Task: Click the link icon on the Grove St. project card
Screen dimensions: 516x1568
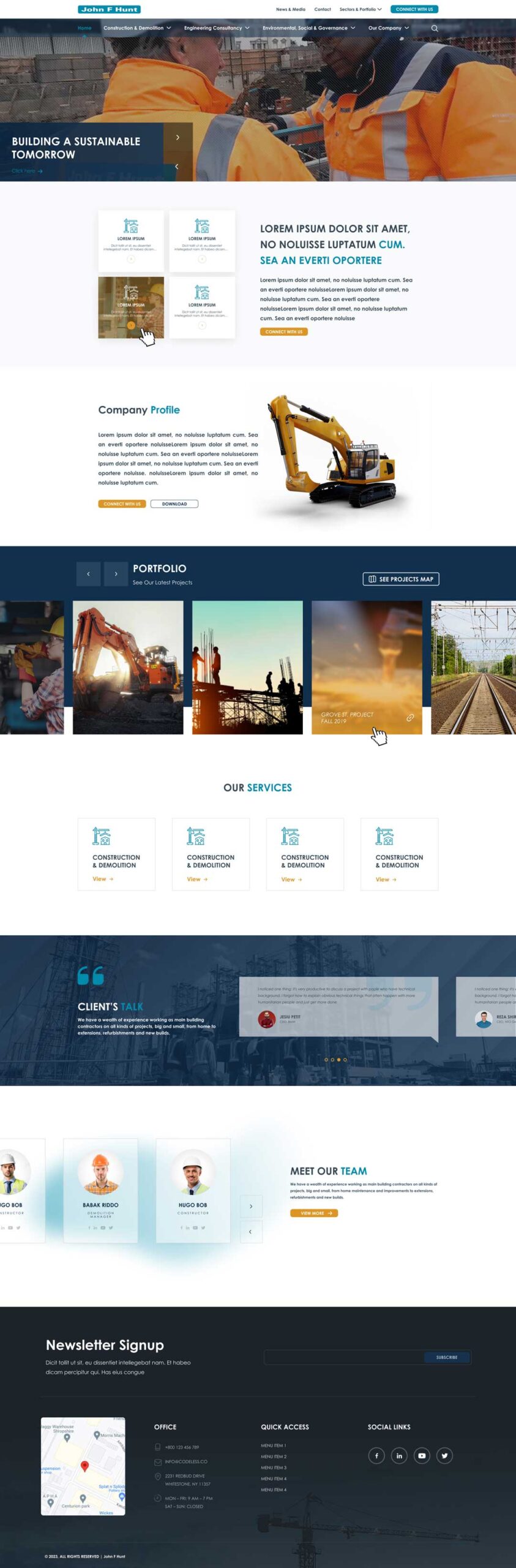Action: (410, 717)
